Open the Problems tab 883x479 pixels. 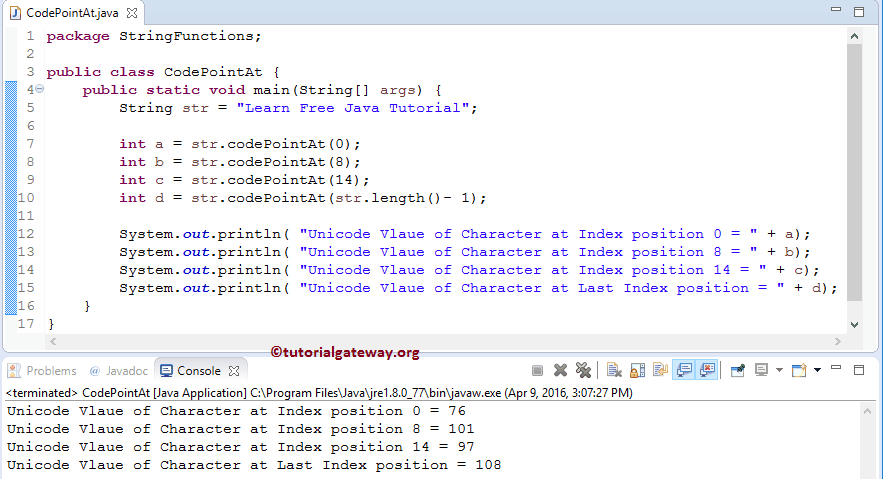coord(51,371)
